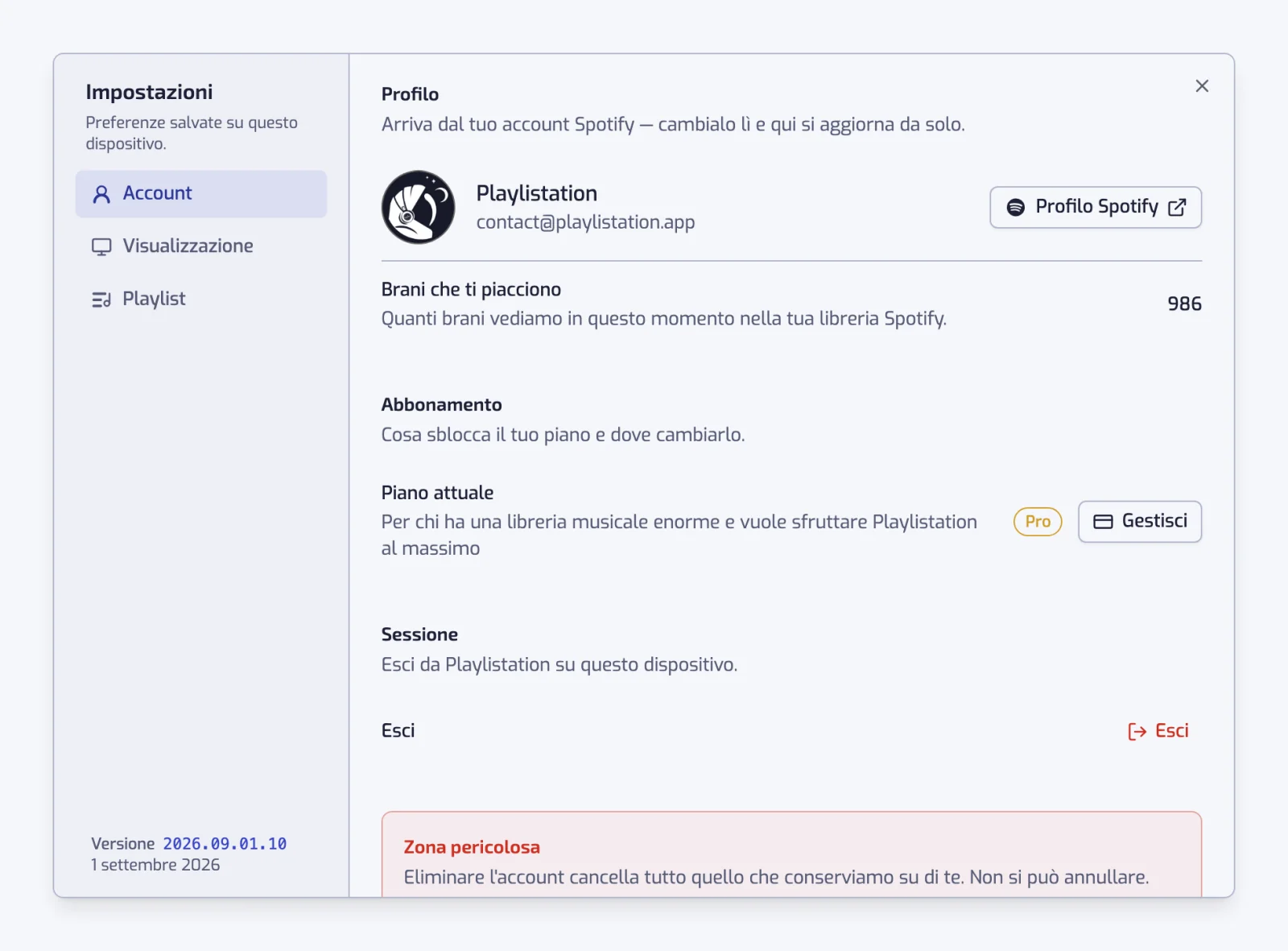Click the version number 2026.09.01.10
1288x951 pixels.
click(225, 844)
